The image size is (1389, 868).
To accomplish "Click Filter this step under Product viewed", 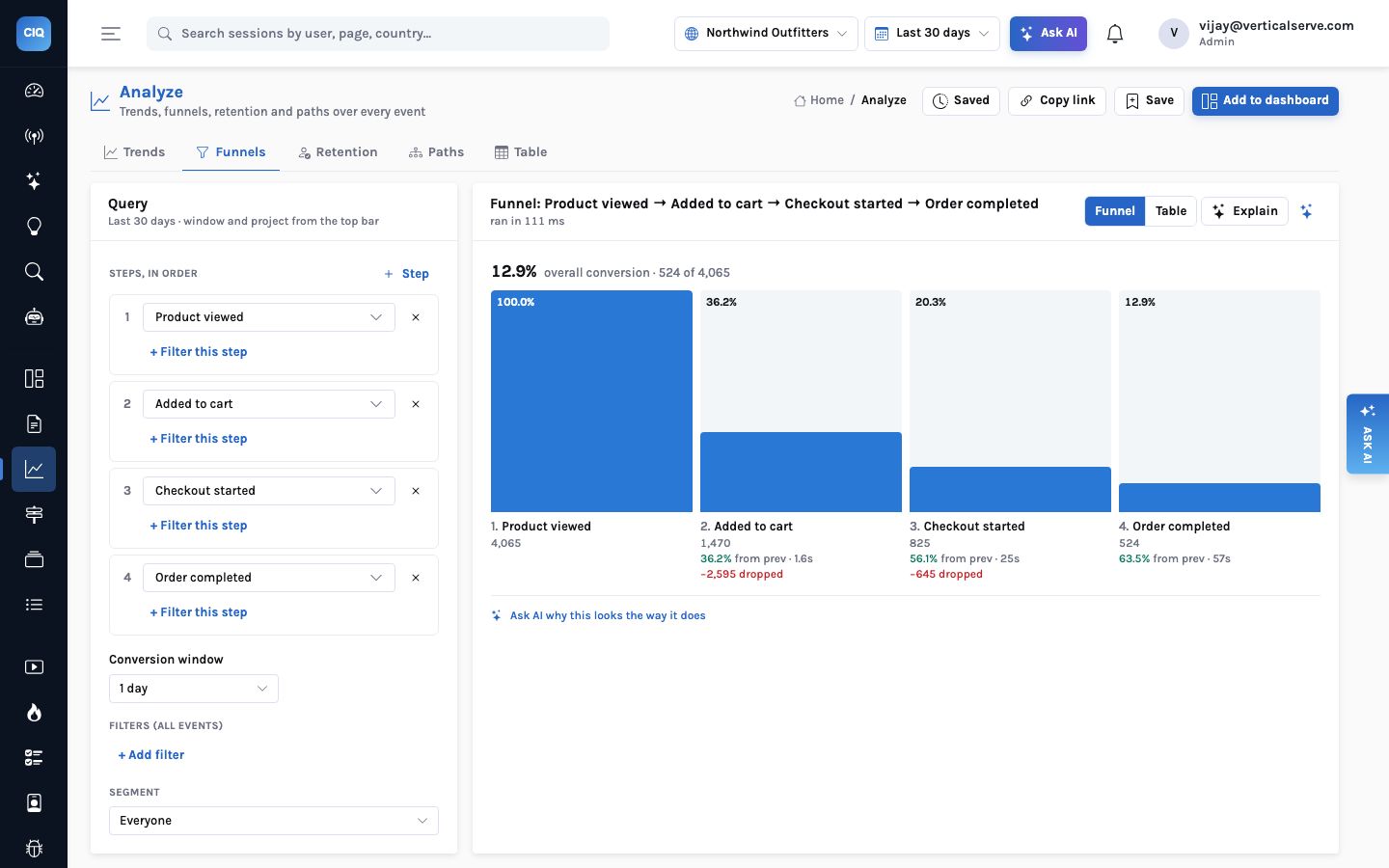I will click(x=199, y=352).
